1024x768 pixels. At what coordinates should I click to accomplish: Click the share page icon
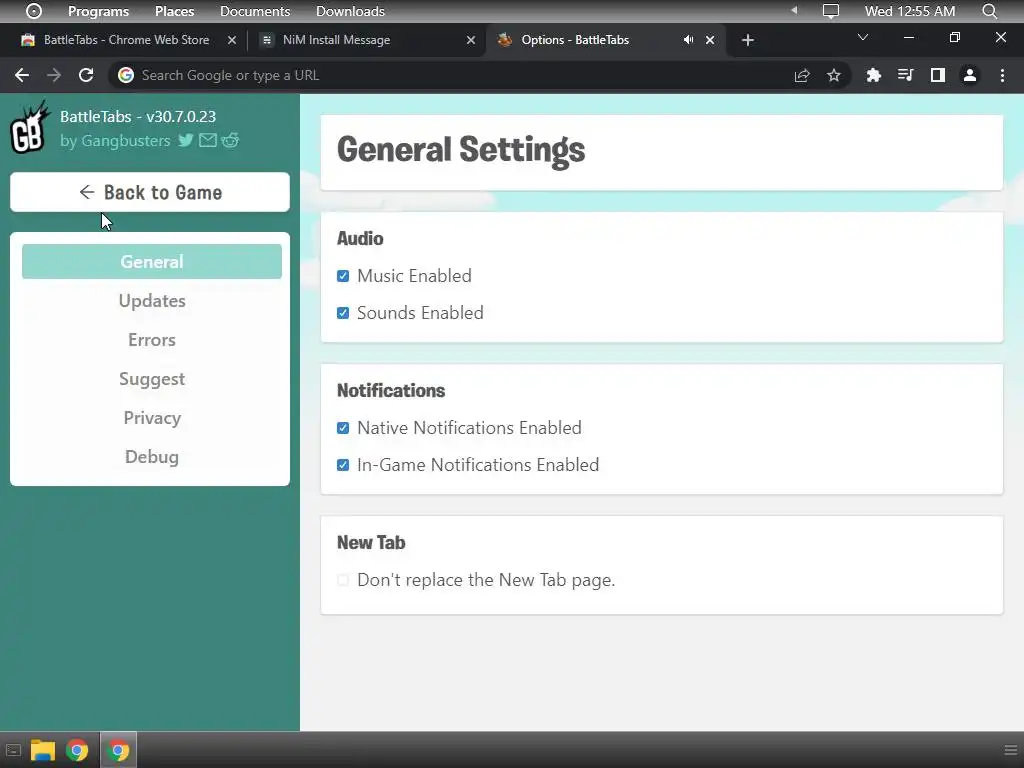pos(802,75)
